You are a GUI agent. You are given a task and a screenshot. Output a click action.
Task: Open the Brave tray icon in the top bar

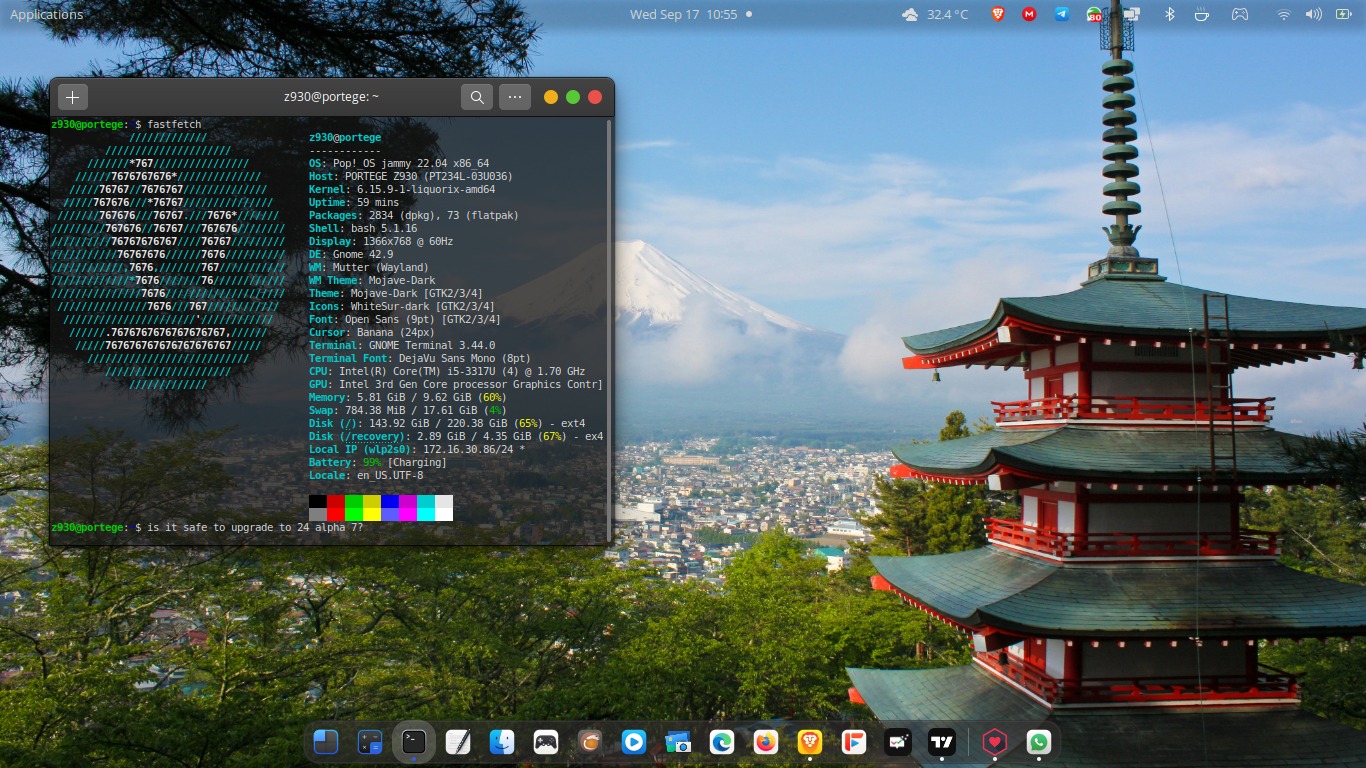[x=998, y=14]
